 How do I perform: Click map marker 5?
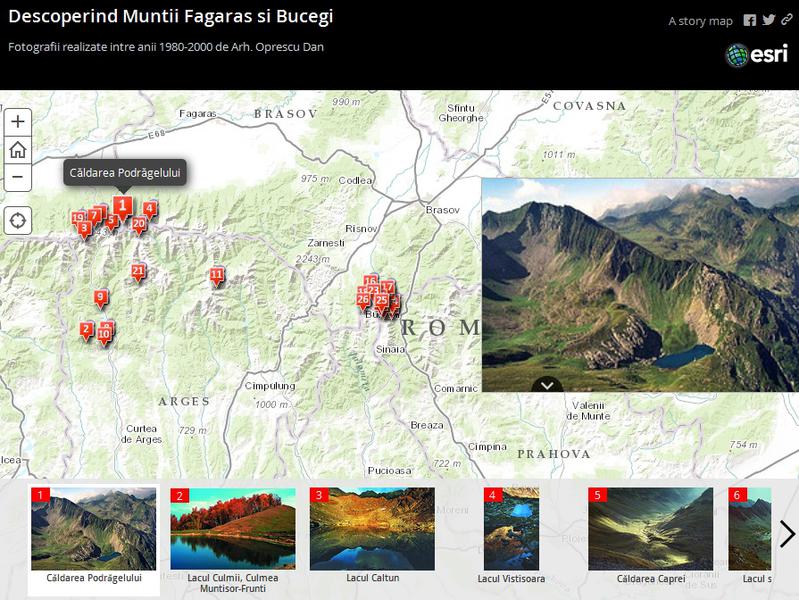pos(112,222)
